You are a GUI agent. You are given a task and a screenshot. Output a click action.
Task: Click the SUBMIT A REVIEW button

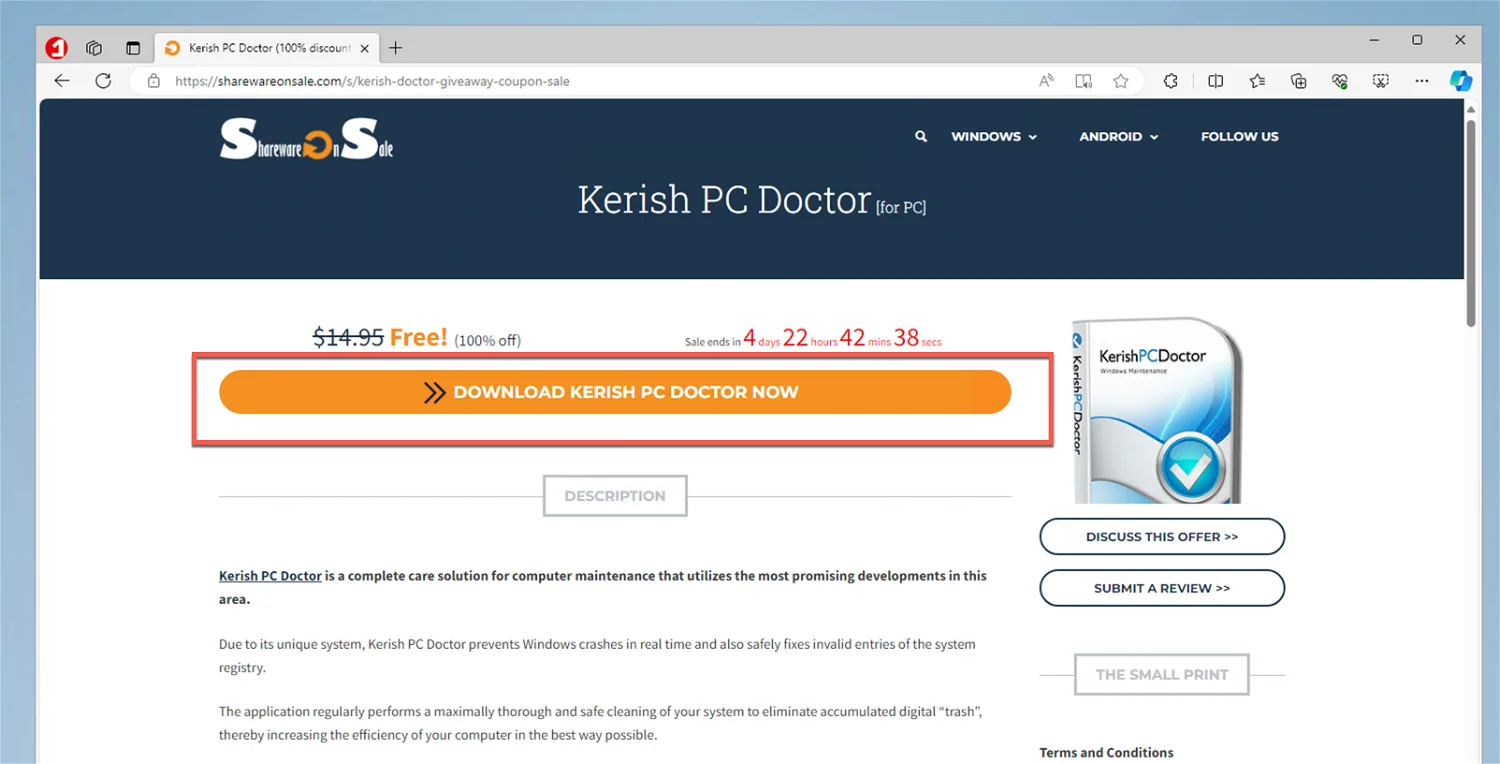click(1162, 588)
